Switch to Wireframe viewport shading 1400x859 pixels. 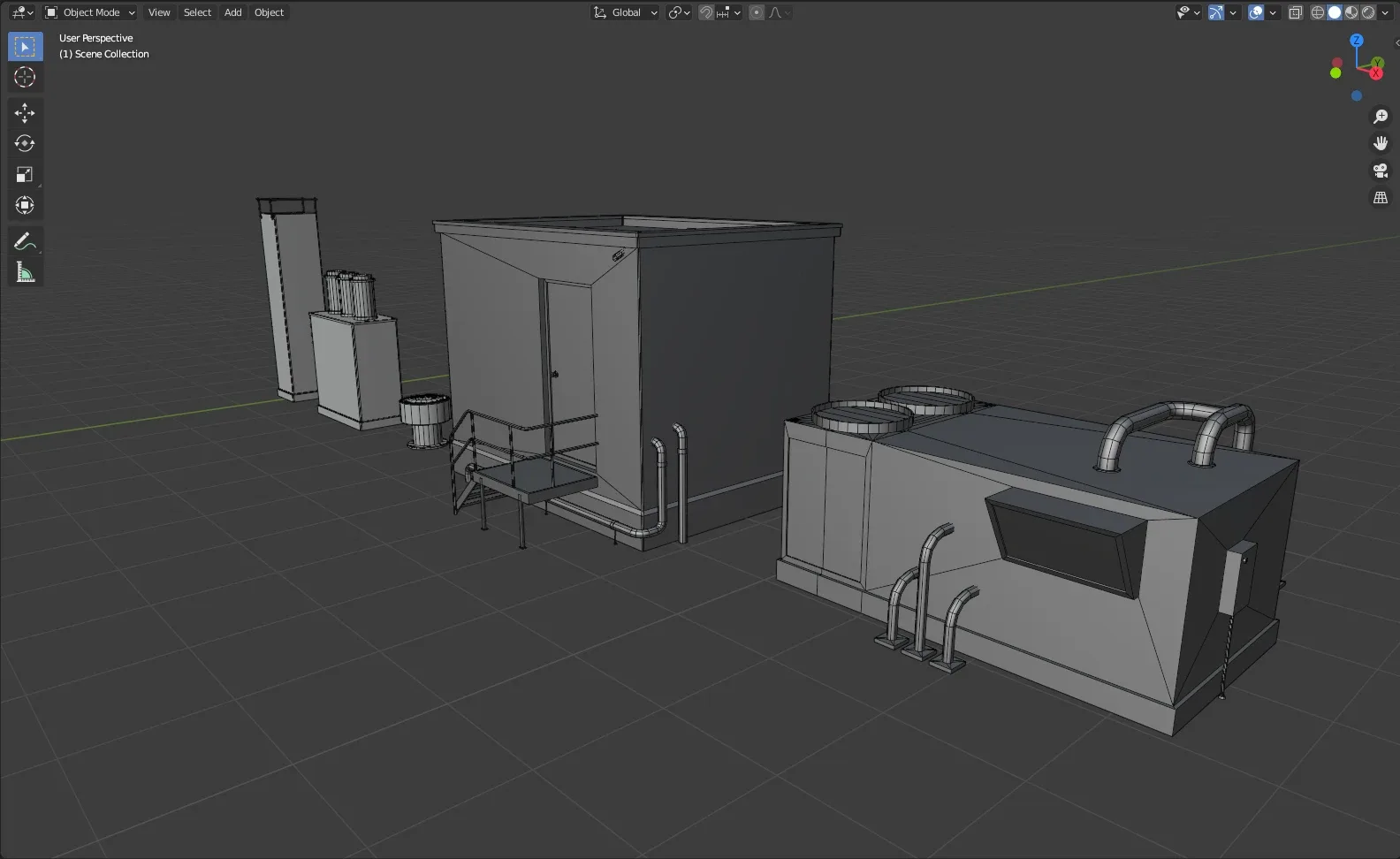click(x=1317, y=12)
